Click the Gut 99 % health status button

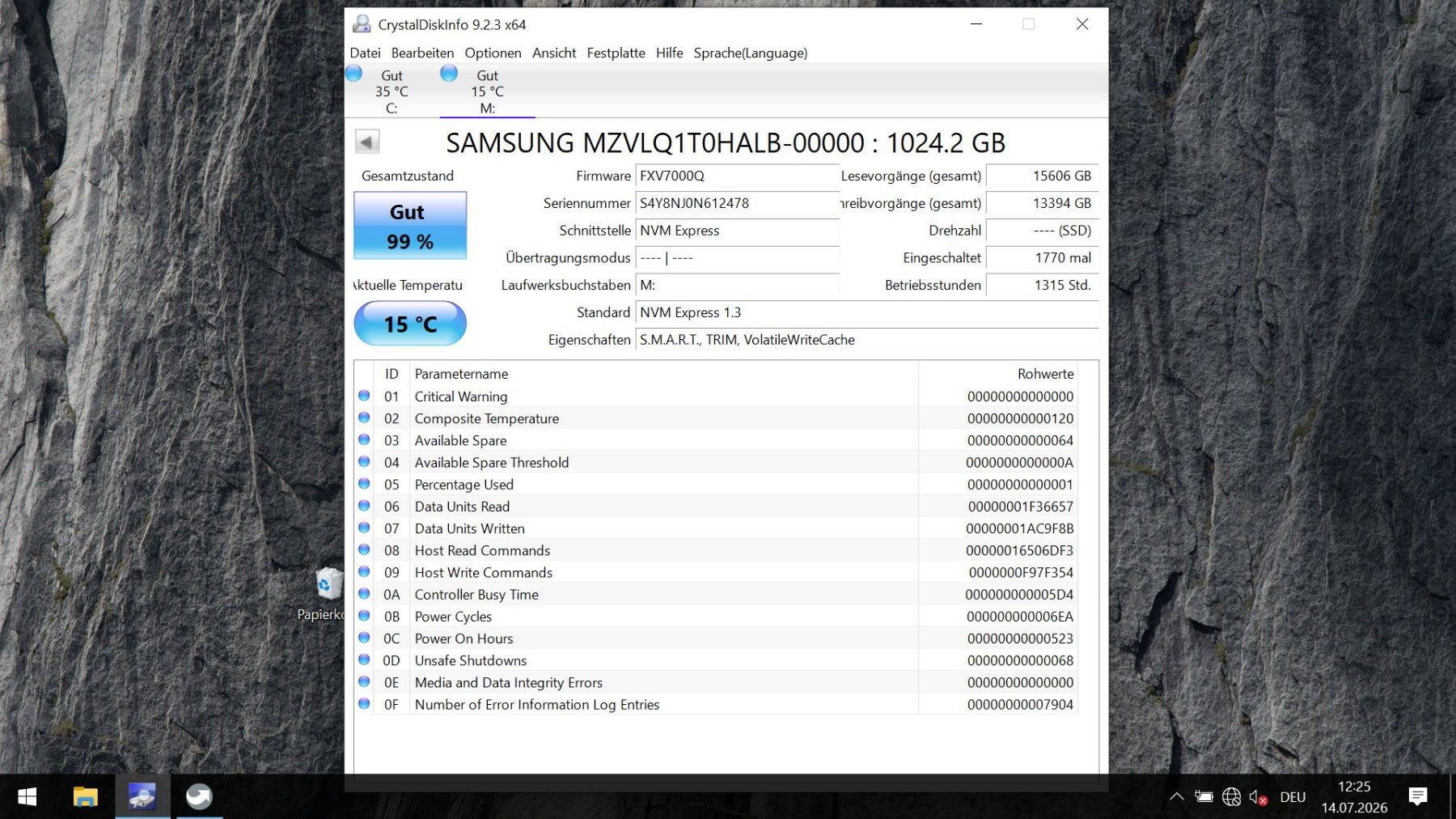(410, 226)
